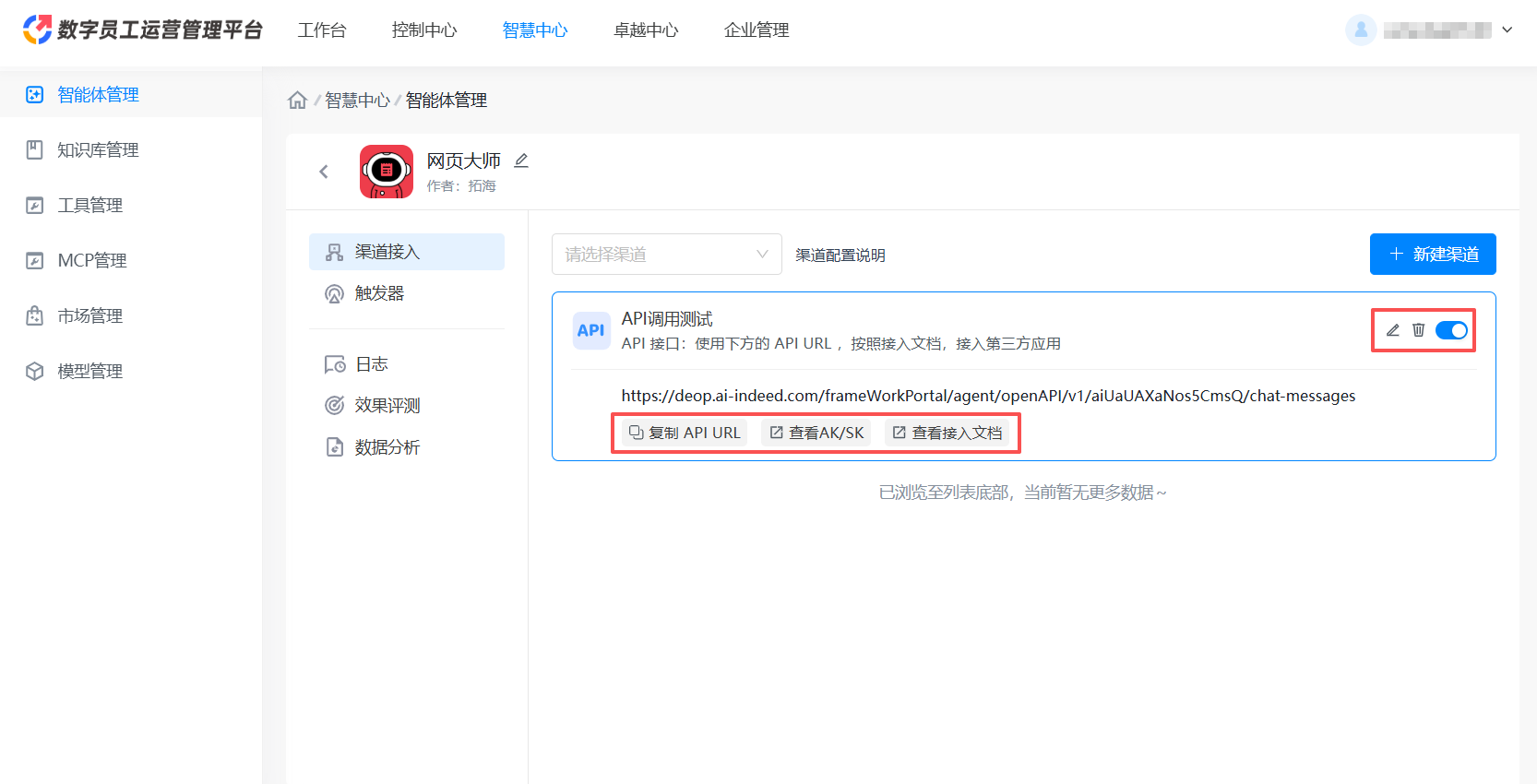1537x784 pixels.
Task: Click 渠道配置说明 help text
Action: [x=840, y=255]
